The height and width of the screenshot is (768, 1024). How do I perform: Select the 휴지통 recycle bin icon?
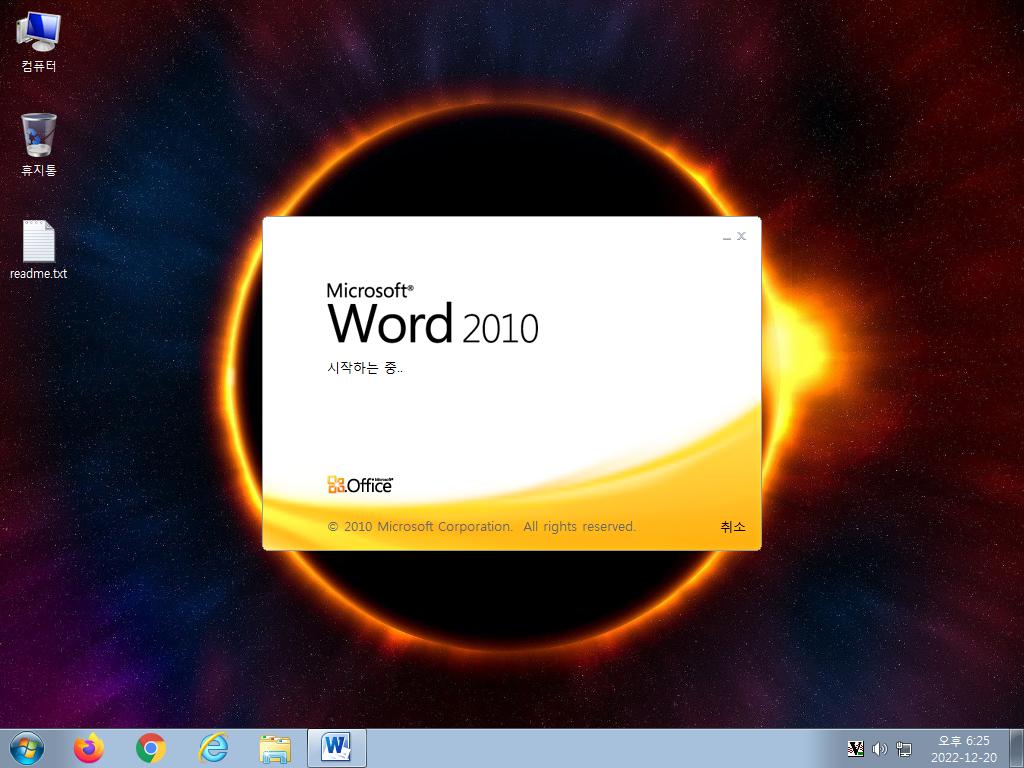39,145
